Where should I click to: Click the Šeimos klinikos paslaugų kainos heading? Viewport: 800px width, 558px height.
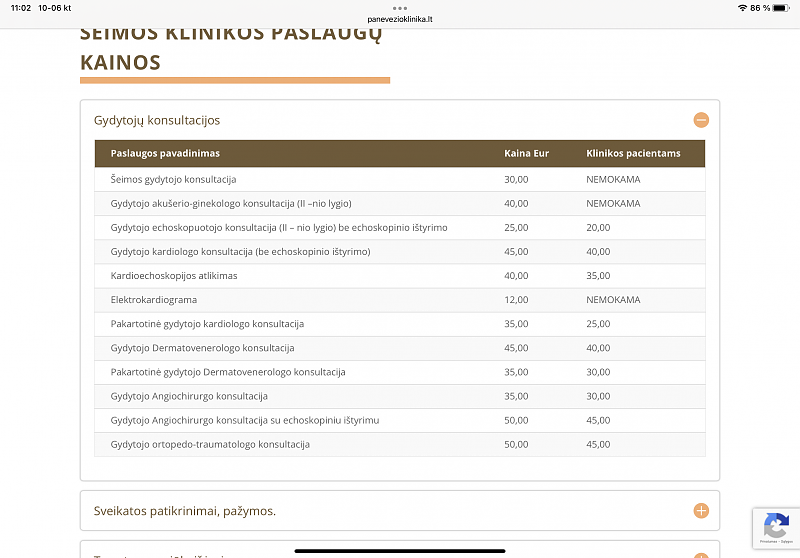coord(230,48)
